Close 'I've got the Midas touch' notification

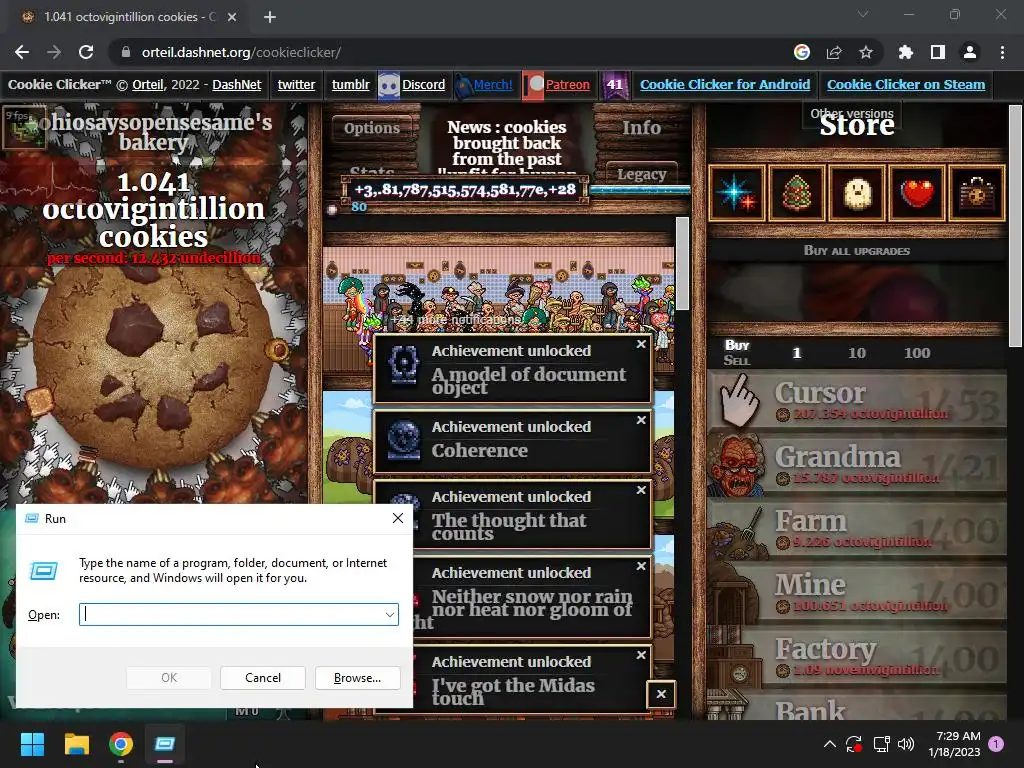pos(641,655)
